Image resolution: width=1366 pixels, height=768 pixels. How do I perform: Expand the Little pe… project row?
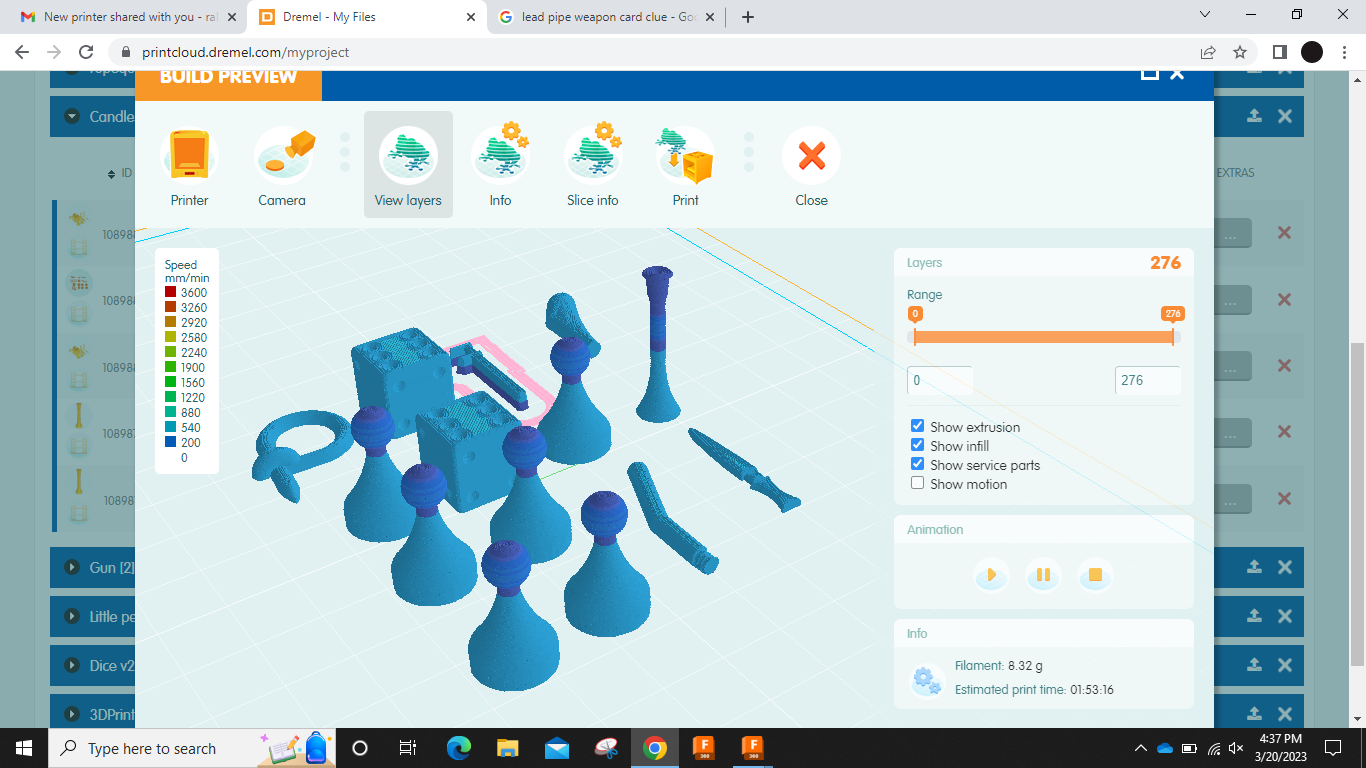click(71, 616)
